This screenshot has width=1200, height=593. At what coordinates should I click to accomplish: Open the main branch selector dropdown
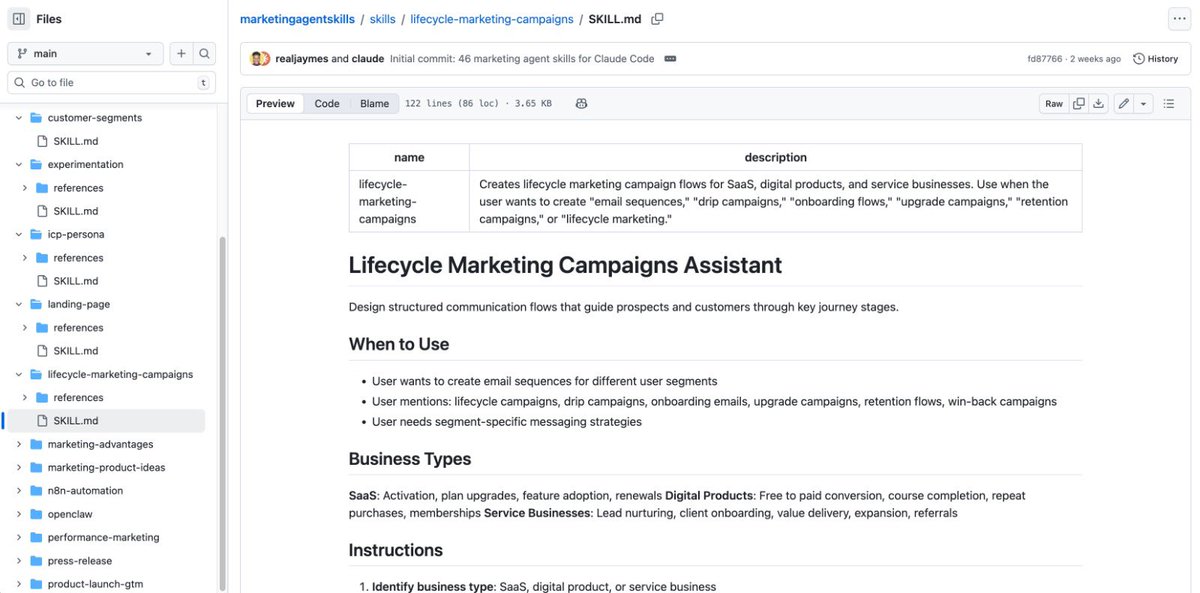point(85,54)
